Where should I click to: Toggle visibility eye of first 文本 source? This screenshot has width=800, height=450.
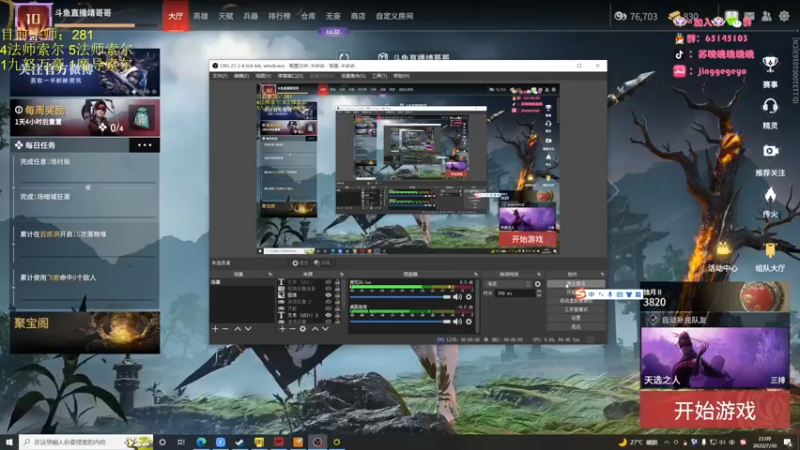click(x=328, y=282)
